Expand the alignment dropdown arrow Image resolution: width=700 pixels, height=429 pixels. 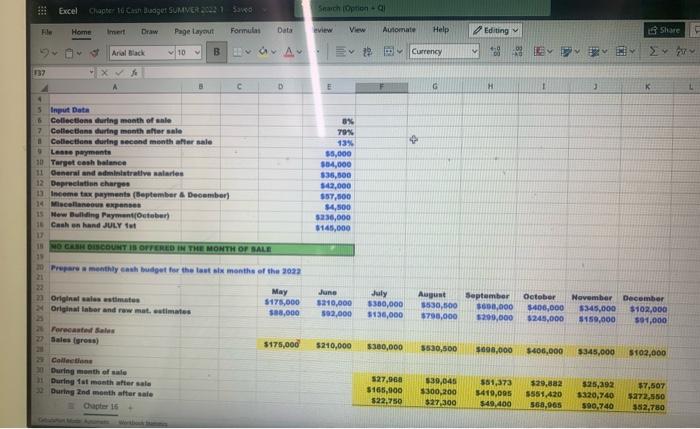click(x=351, y=52)
